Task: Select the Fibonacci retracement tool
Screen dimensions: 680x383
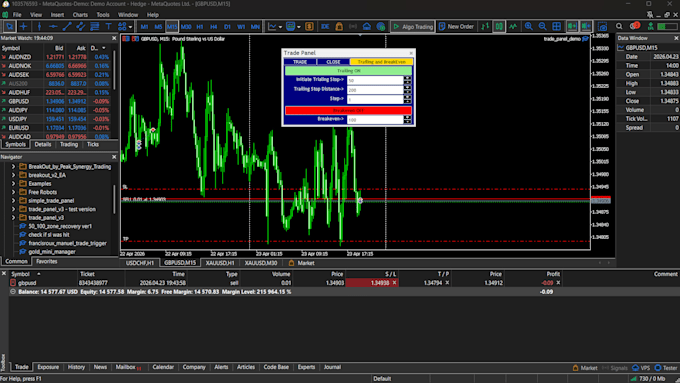Action: click(x=95, y=27)
